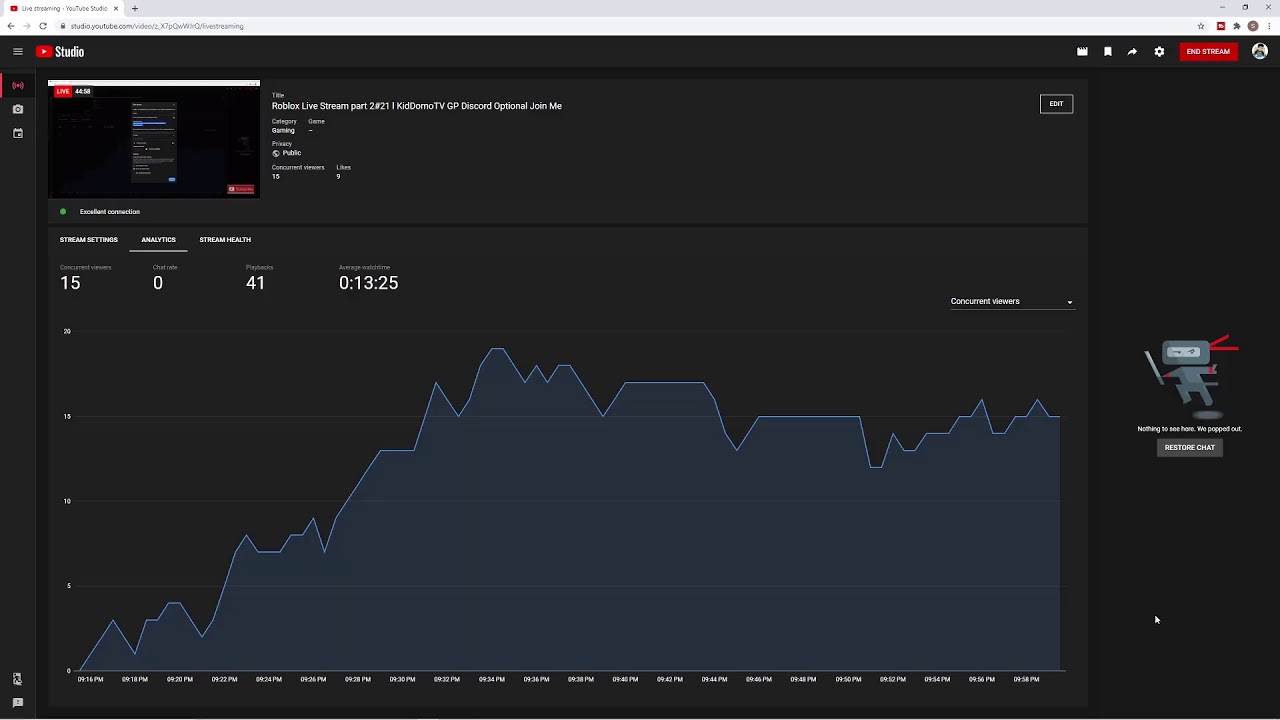Screen dimensions: 1280x720
Task: Expand the Concurrent viewers metric dropdown
Action: point(1011,302)
